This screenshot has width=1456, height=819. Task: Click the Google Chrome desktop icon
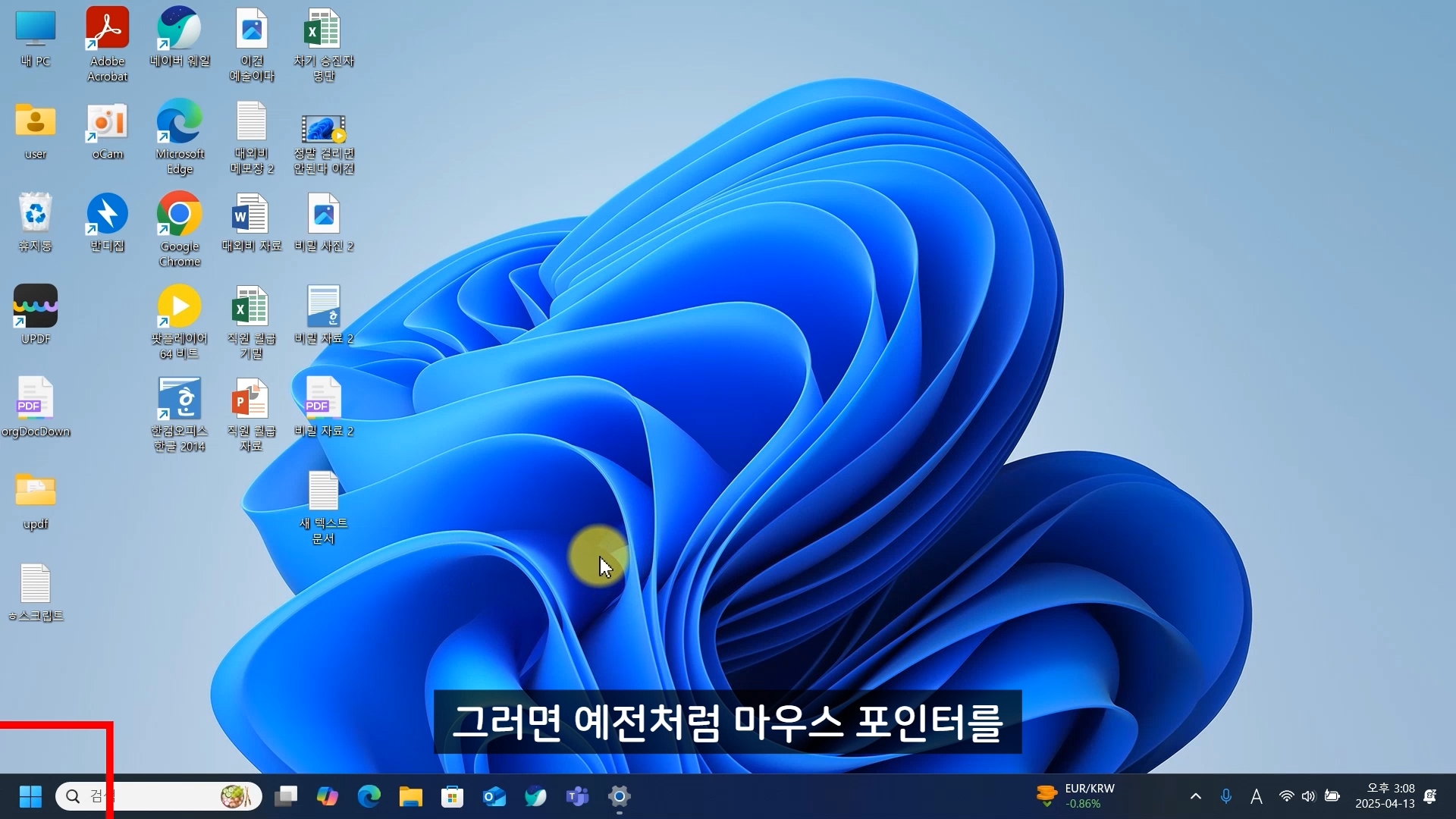click(x=179, y=215)
